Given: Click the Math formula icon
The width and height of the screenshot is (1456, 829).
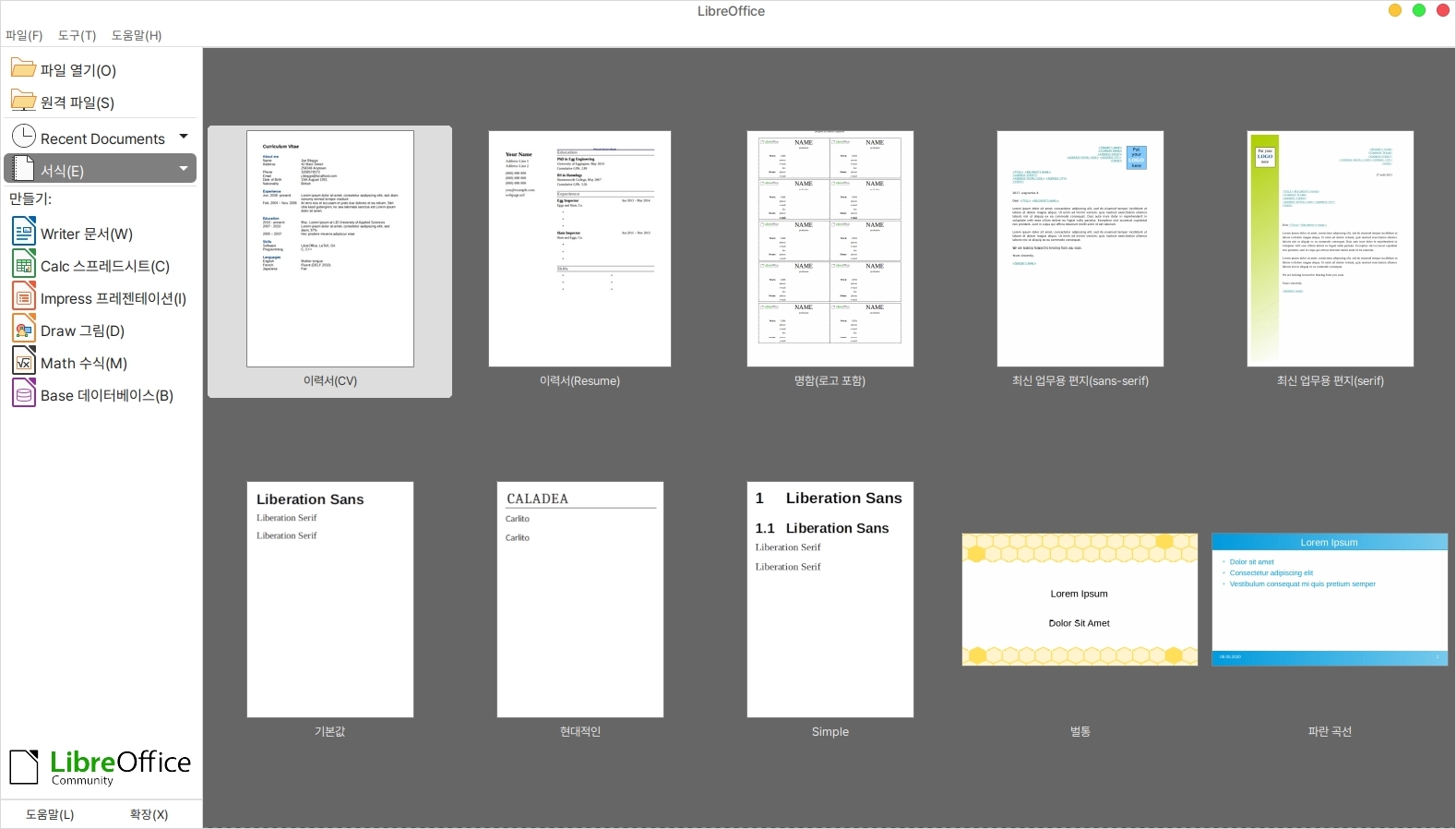Looking at the screenshot, I should [x=24, y=362].
